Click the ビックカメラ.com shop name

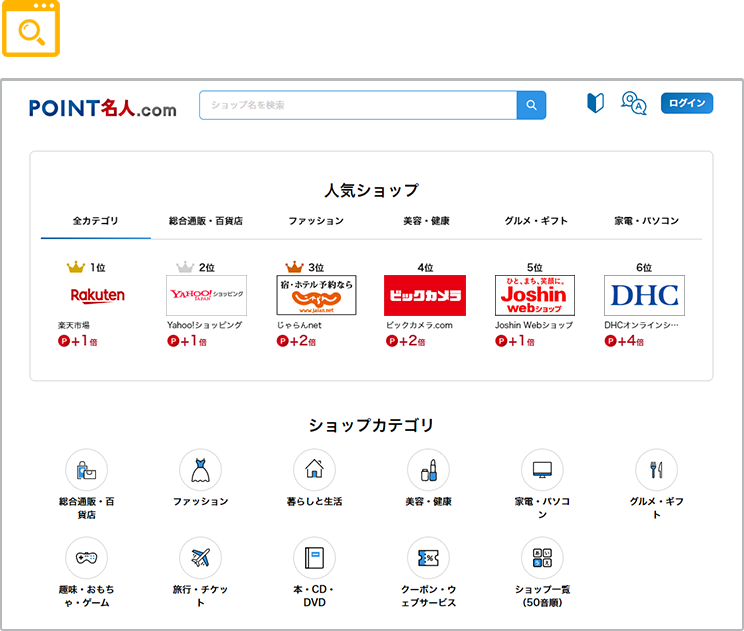(x=419, y=325)
